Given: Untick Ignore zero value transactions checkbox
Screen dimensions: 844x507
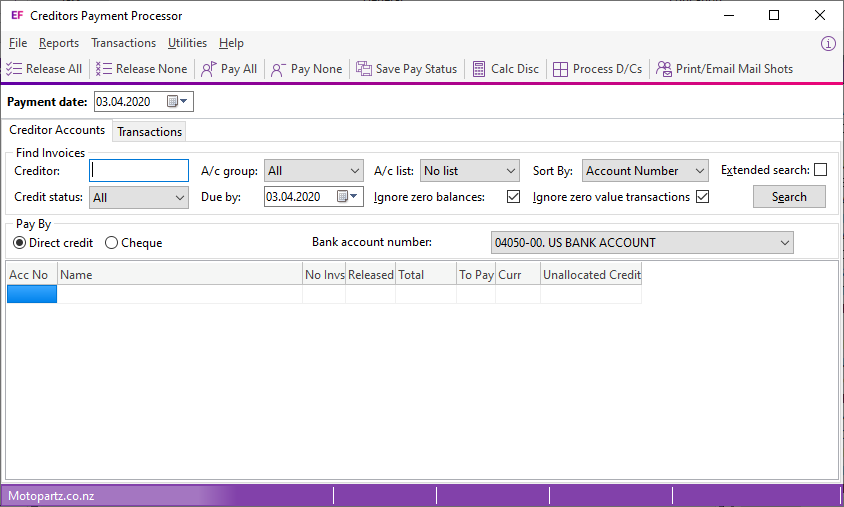Looking at the screenshot, I should point(702,196).
